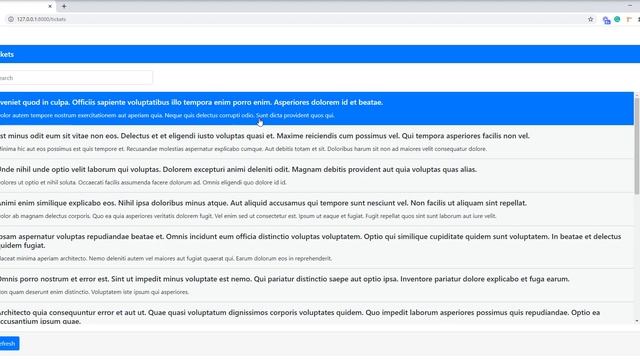Open ticket 'aspernatur voluptas repudiandae beatae et'

(317, 247)
